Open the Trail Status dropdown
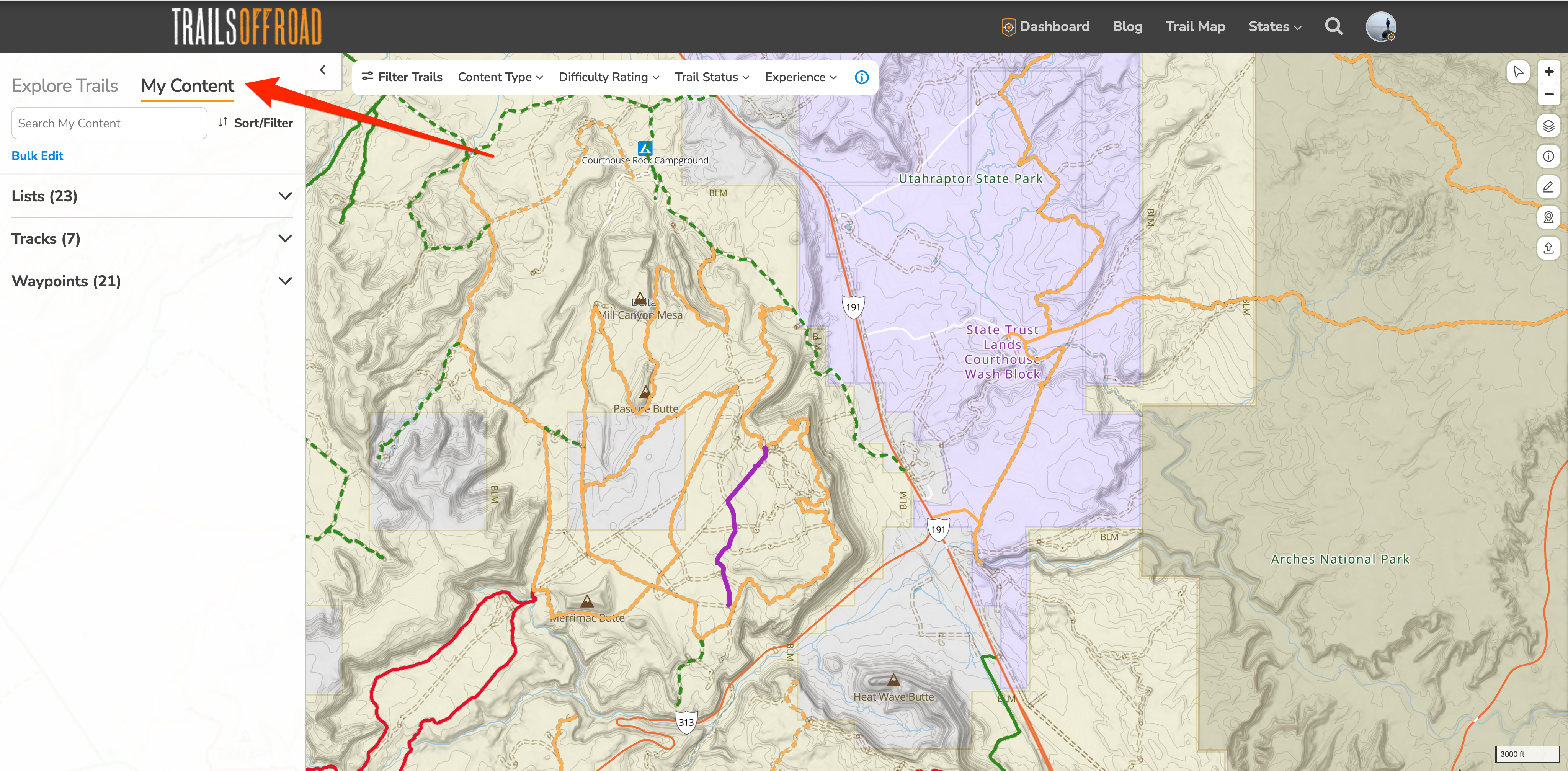Screen dimensions: 1568x771 (x=712, y=77)
